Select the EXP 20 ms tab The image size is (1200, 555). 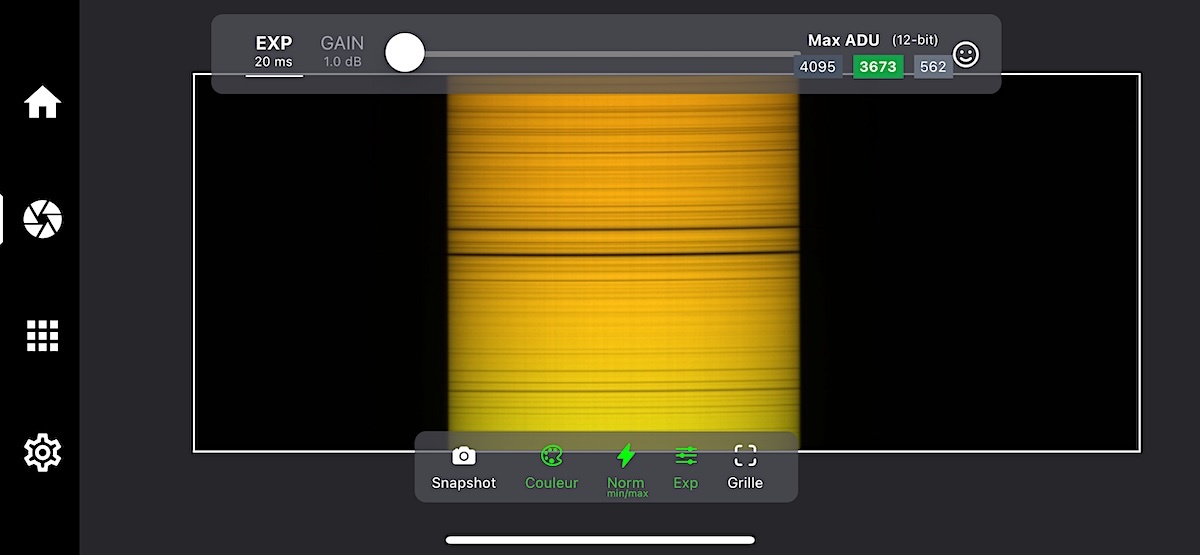[x=273, y=52]
